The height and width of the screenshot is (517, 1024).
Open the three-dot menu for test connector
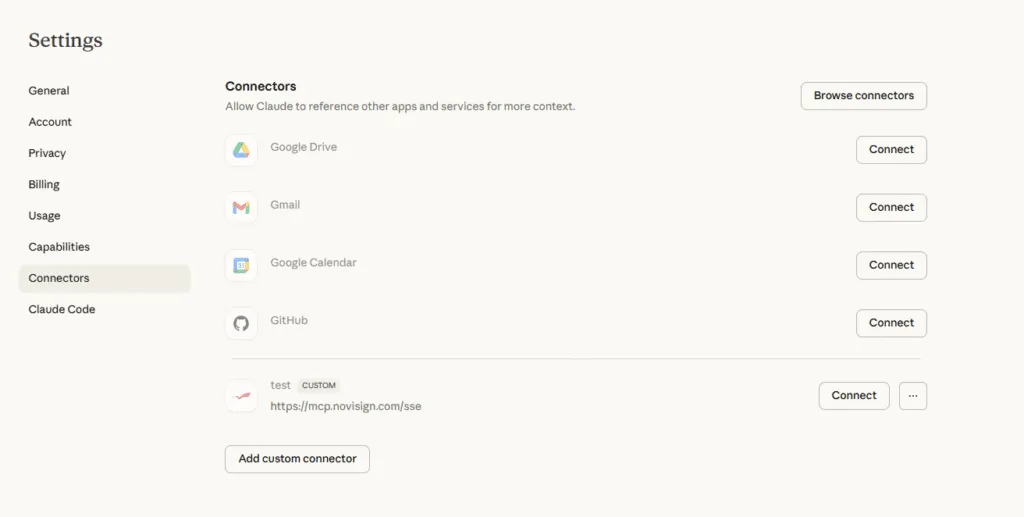tap(913, 396)
